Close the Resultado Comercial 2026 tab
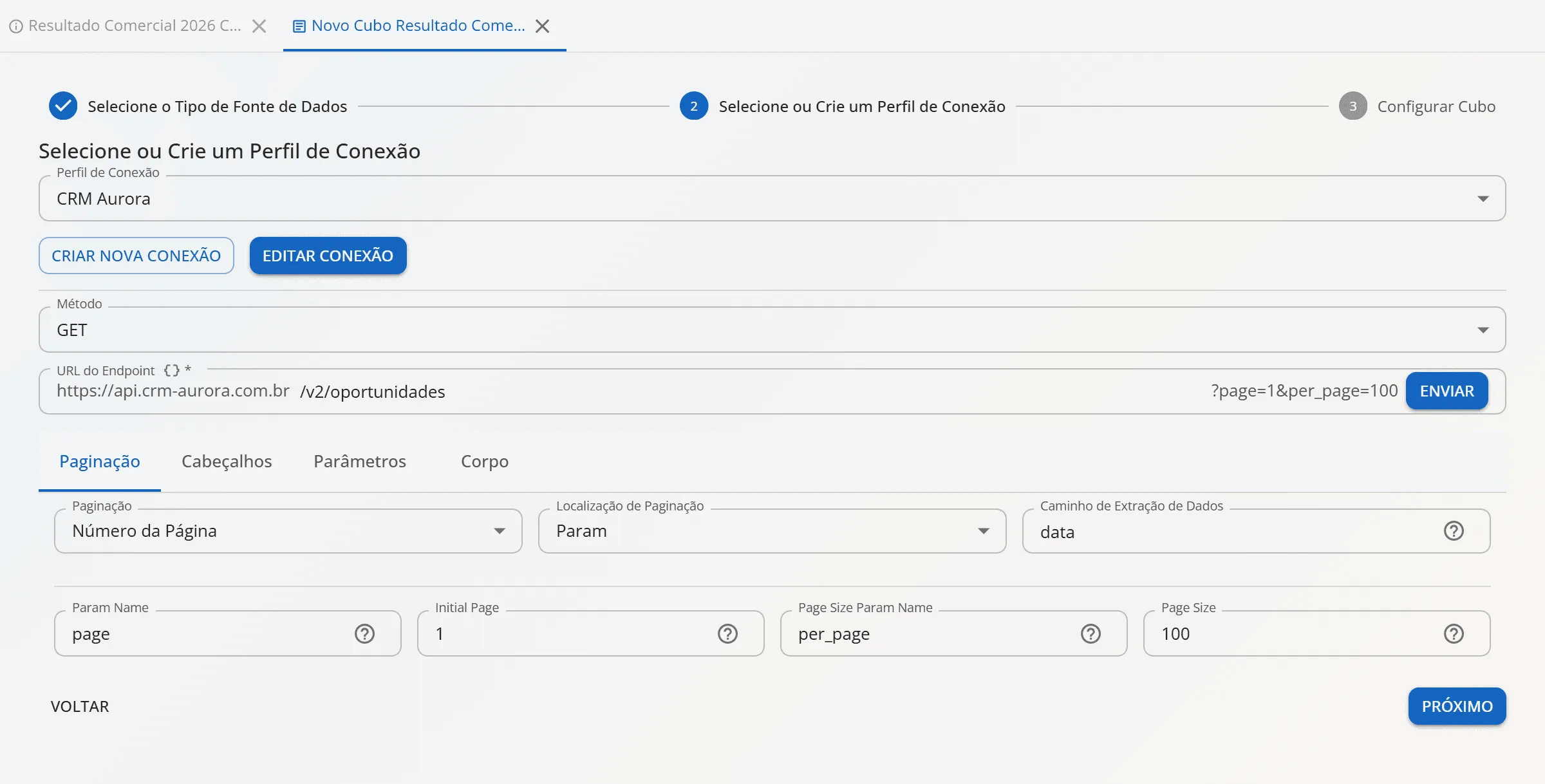 tap(259, 26)
